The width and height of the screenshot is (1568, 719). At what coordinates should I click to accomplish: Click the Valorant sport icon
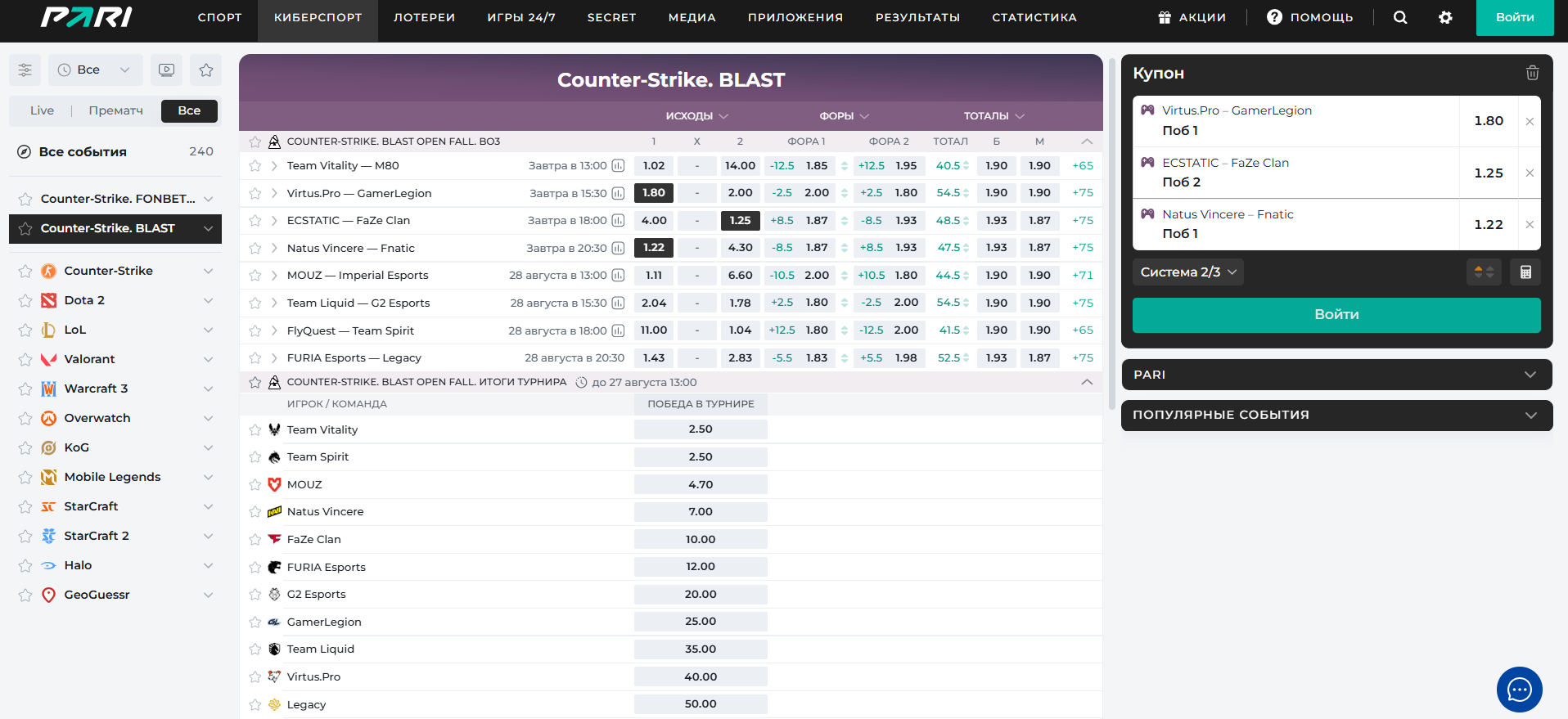[49, 359]
